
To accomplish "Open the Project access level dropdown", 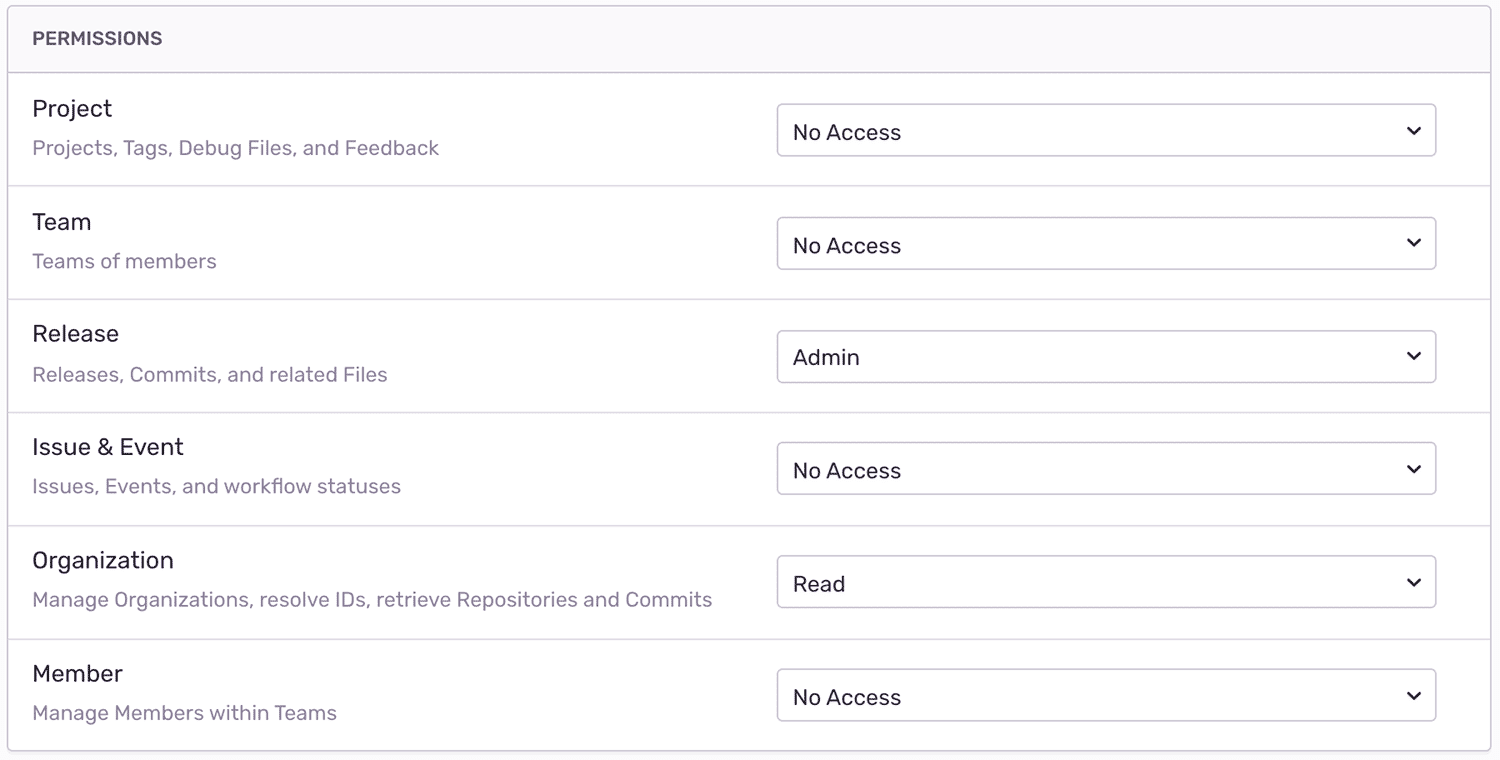I will click(x=1105, y=130).
